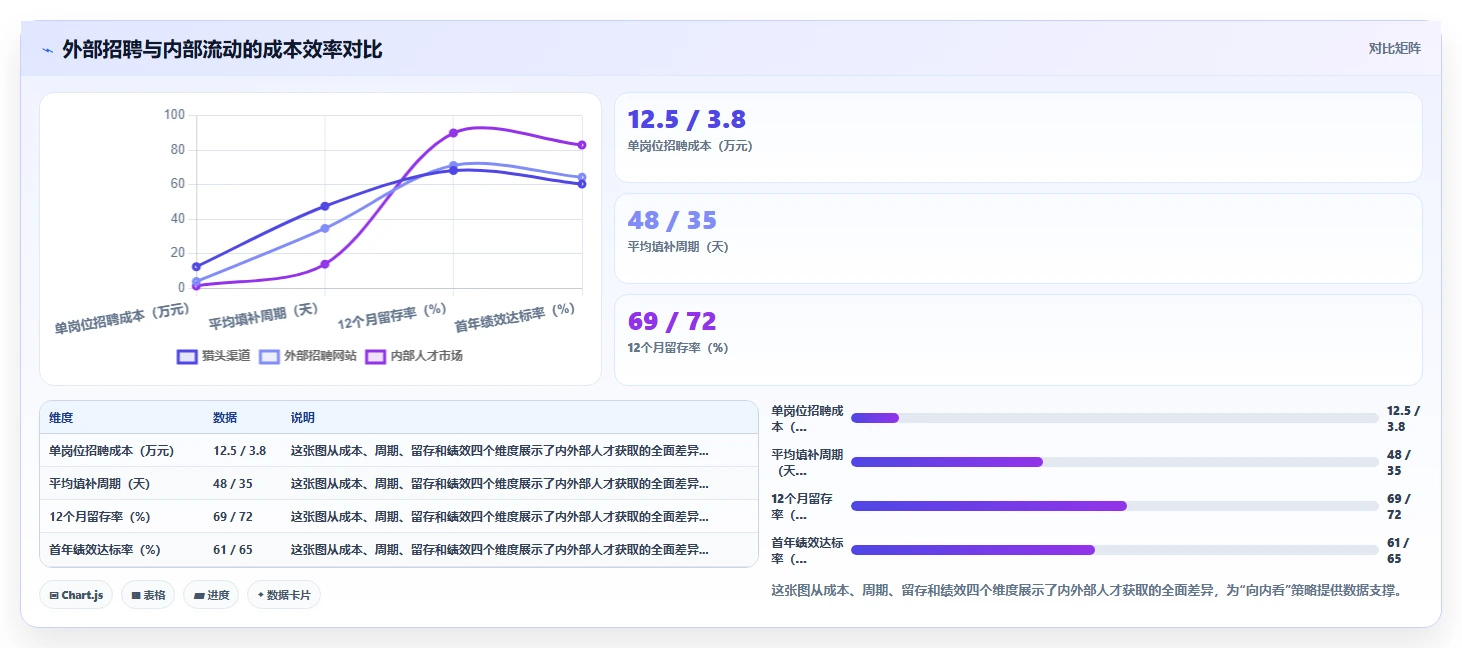Viewport: 1462px width, 648px height.
Task: Click stat card label 单岗位招聘成本（万元）
Action: pos(689,146)
